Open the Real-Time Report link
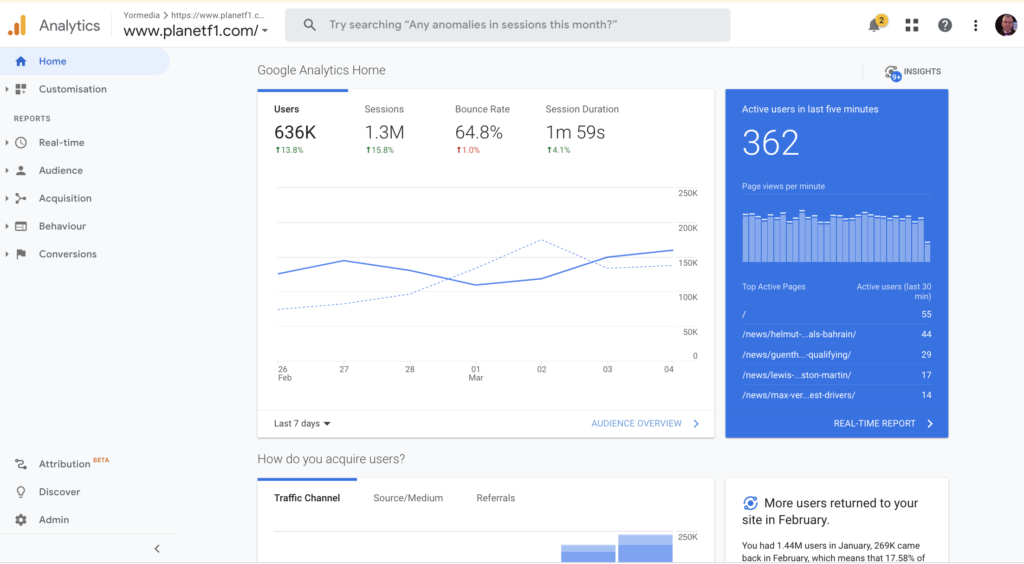 coord(874,424)
